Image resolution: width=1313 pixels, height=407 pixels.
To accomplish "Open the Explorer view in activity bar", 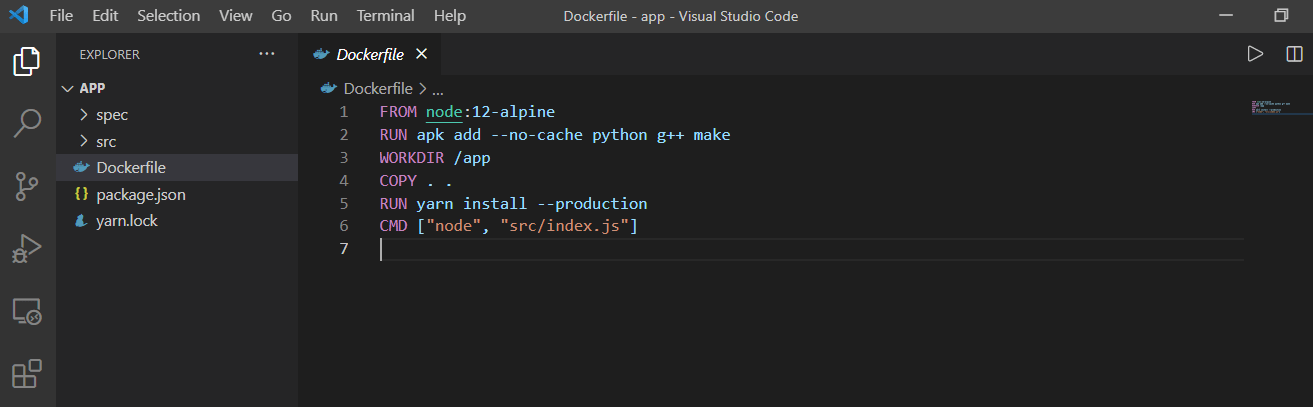I will click(x=27, y=62).
